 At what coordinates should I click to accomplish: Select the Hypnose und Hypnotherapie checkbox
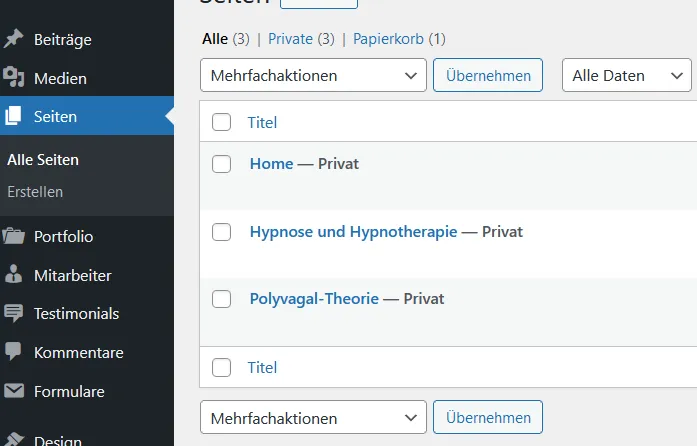pyautogui.click(x=221, y=232)
